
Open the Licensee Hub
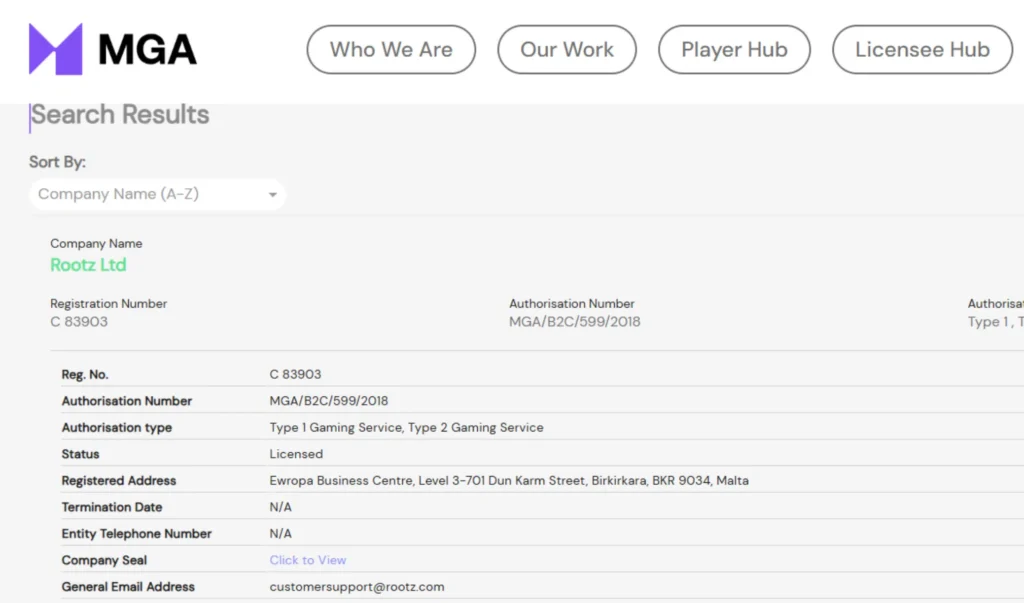tap(922, 49)
